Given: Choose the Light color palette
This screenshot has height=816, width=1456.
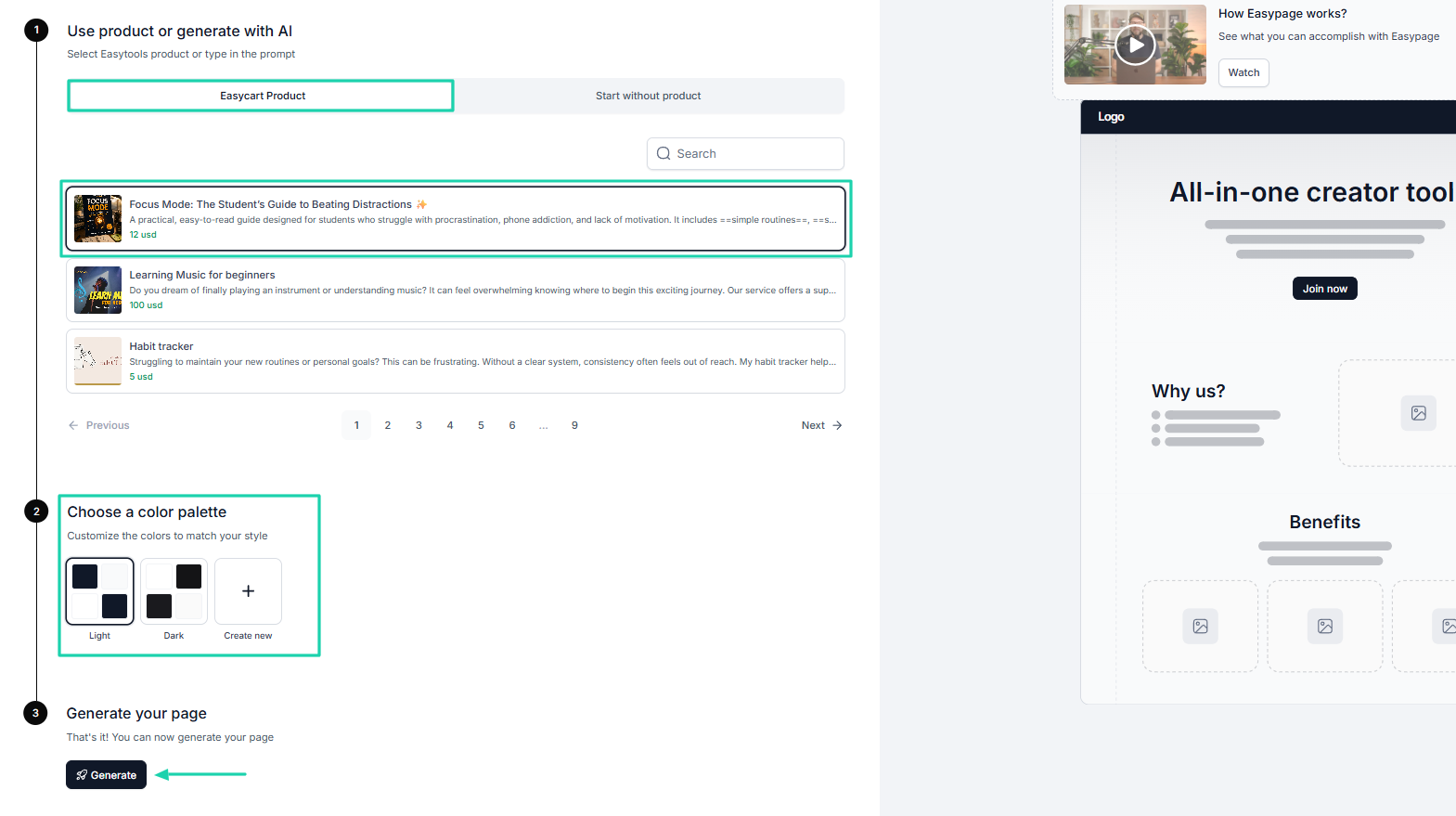Looking at the screenshot, I should pos(99,591).
